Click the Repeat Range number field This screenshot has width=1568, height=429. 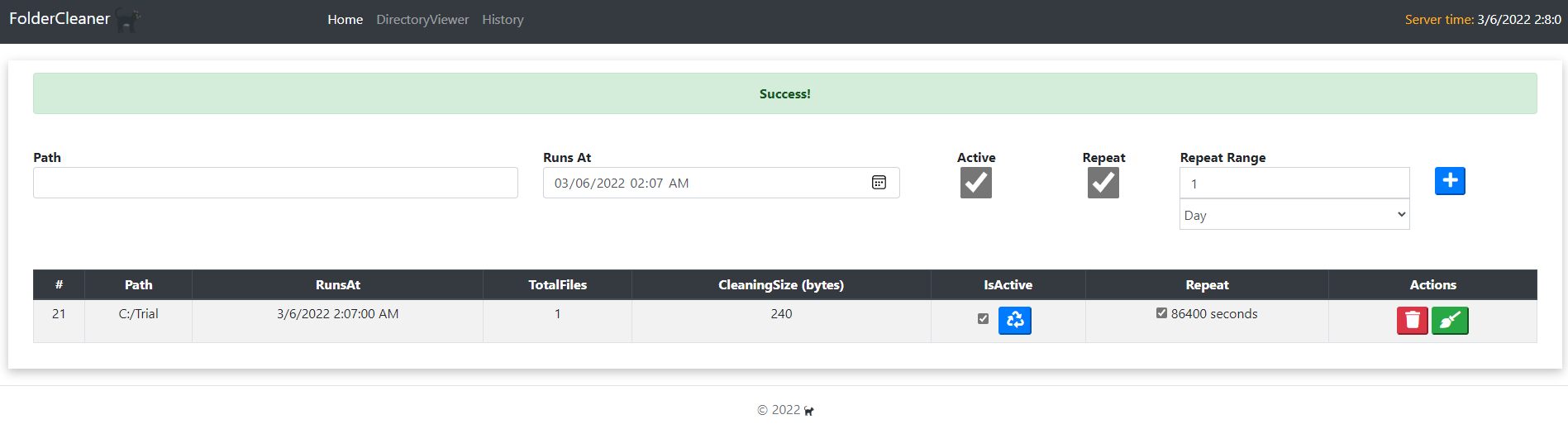coord(1294,183)
